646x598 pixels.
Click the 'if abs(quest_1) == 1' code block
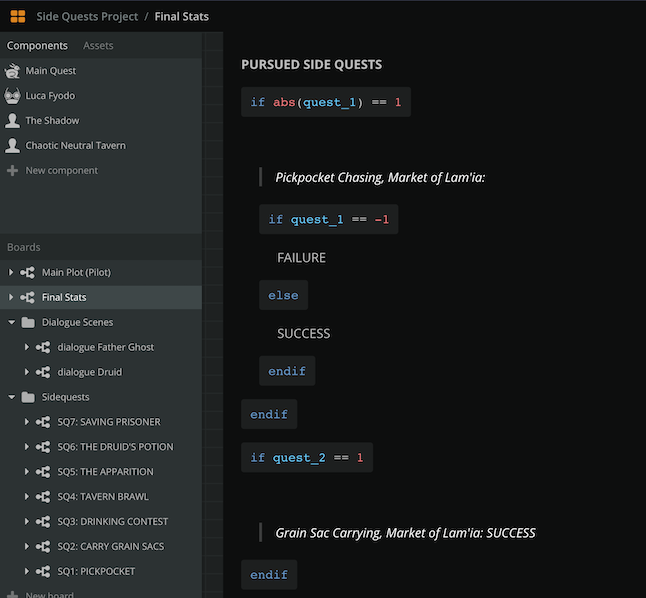(326, 102)
